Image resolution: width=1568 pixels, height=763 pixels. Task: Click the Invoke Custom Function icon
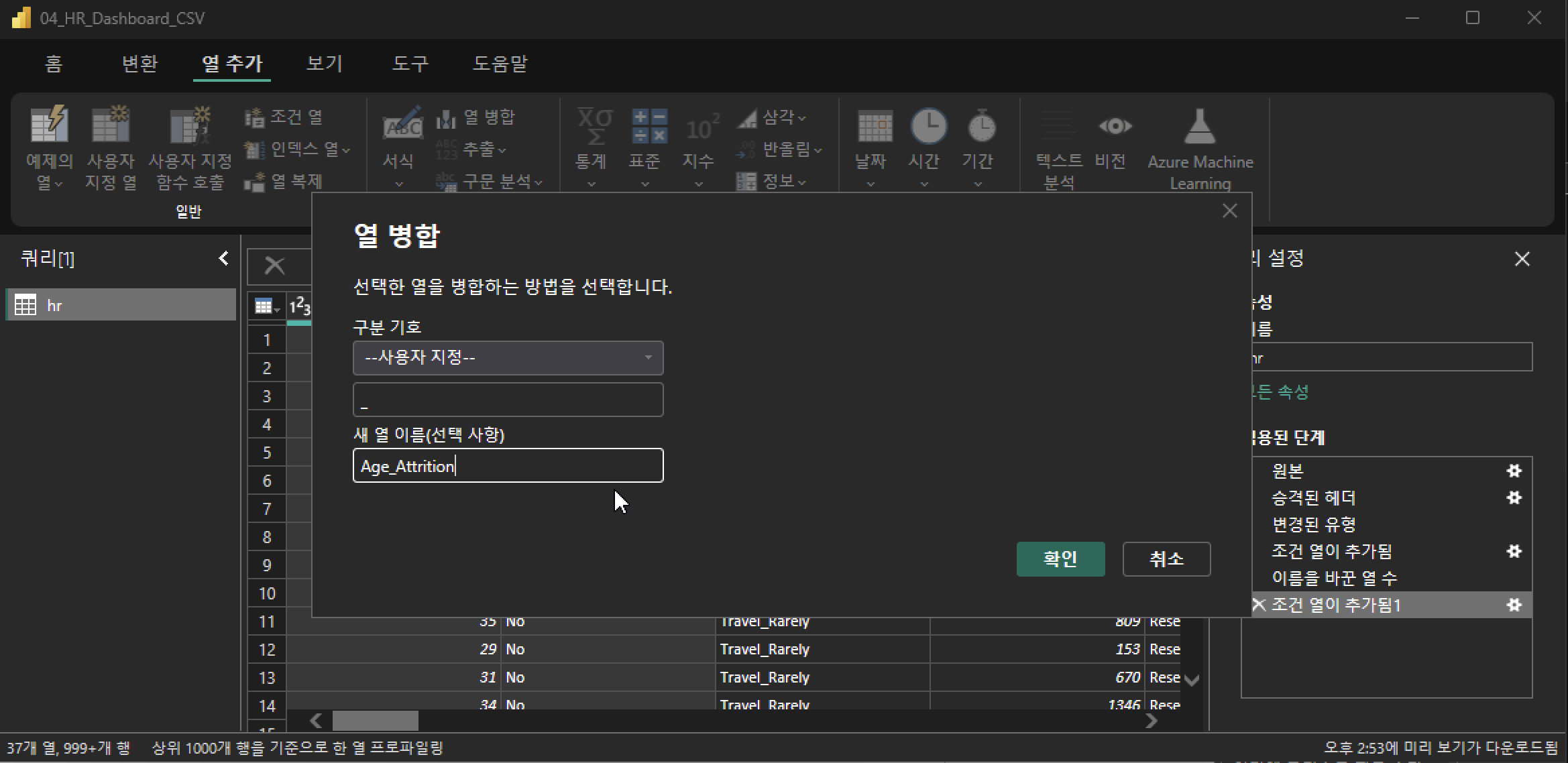[190, 125]
